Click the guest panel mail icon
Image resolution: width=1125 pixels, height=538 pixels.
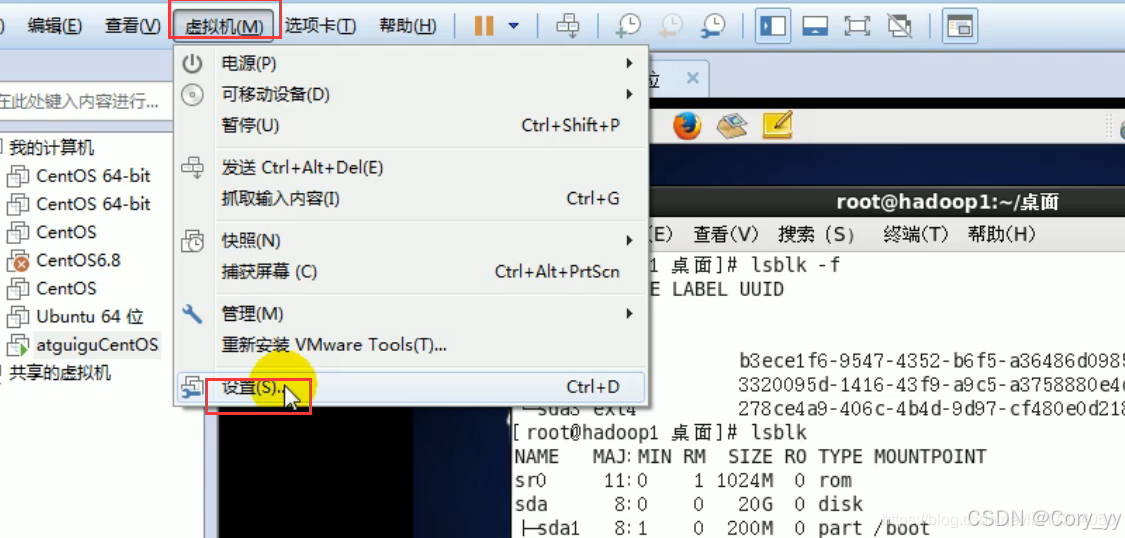click(732, 127)
